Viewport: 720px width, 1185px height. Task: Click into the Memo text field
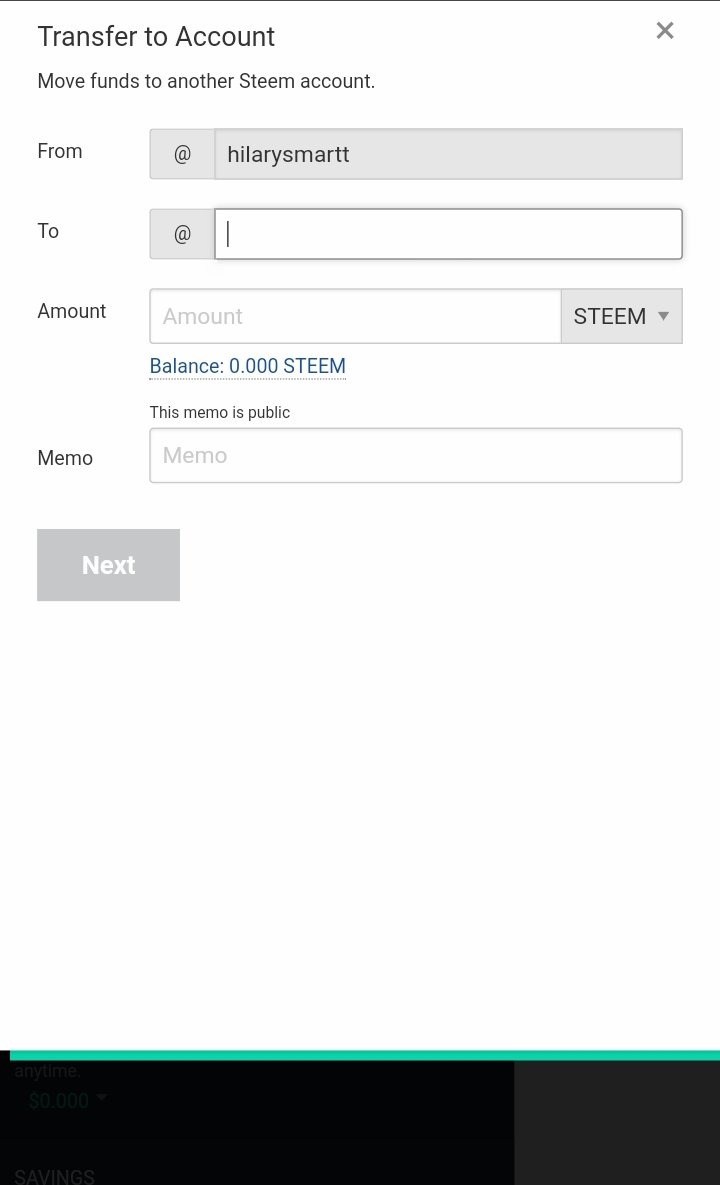(415, 456)
